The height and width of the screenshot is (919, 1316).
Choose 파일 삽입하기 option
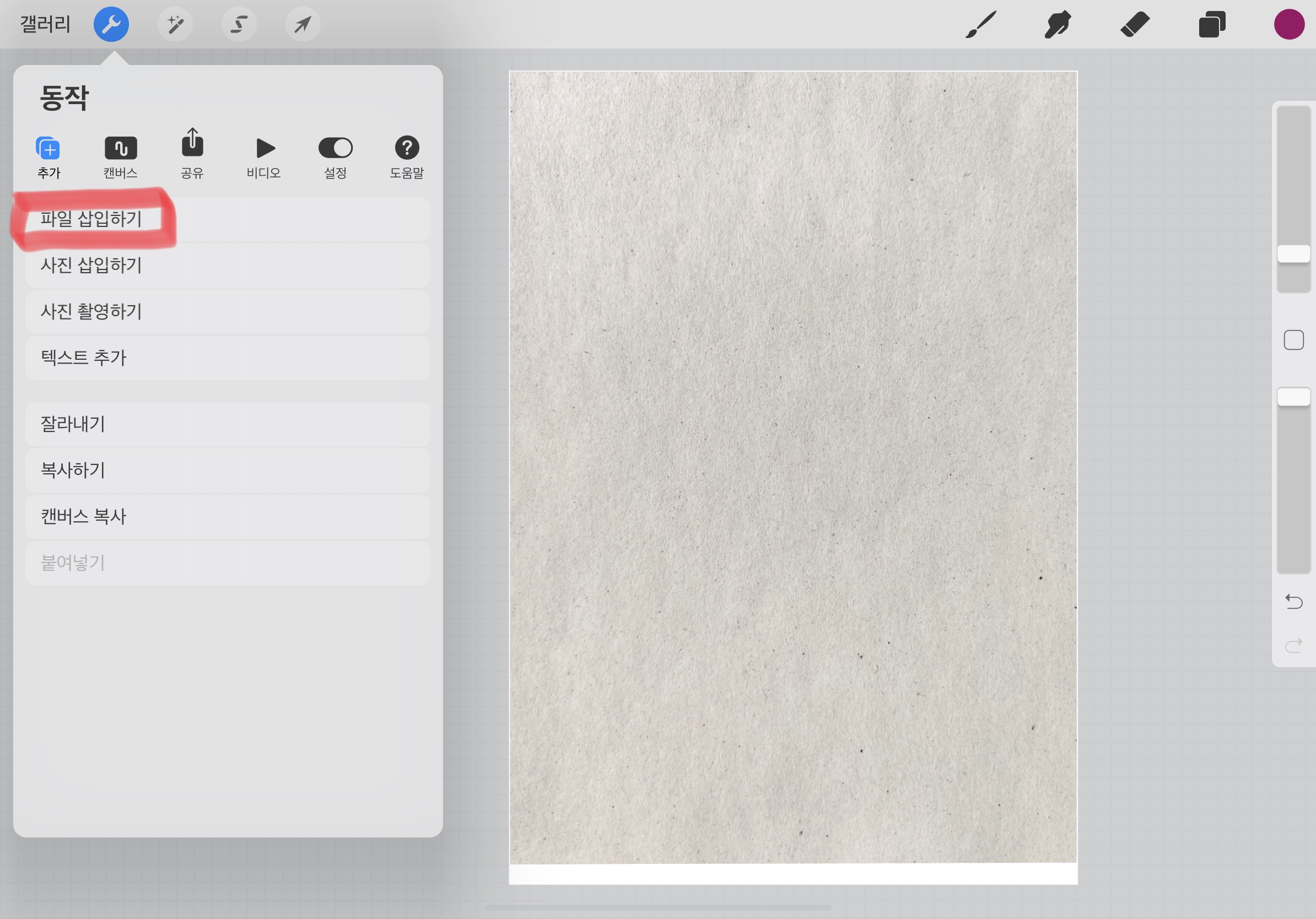[x=228, y=219]
